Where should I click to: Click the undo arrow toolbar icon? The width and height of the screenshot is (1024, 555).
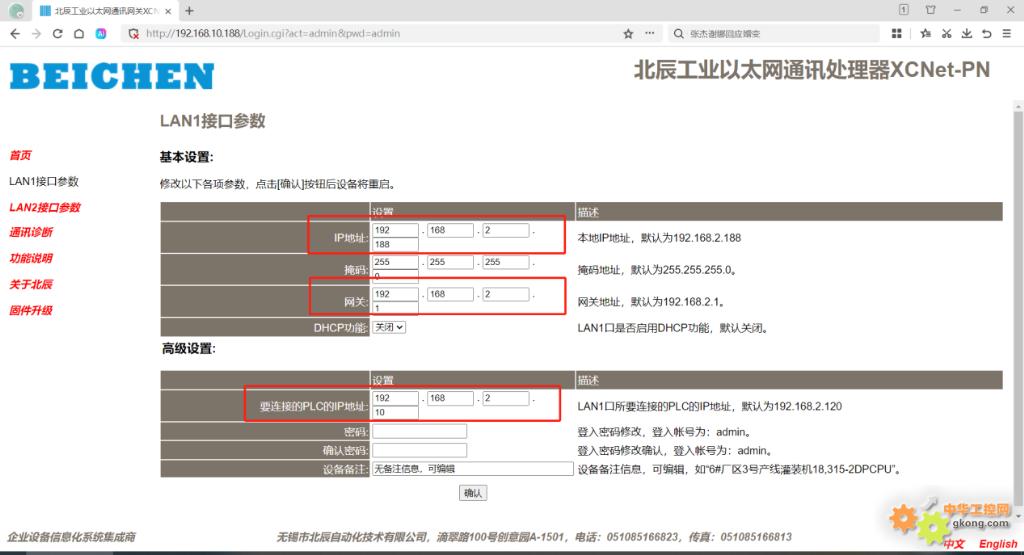pos(987,33)
